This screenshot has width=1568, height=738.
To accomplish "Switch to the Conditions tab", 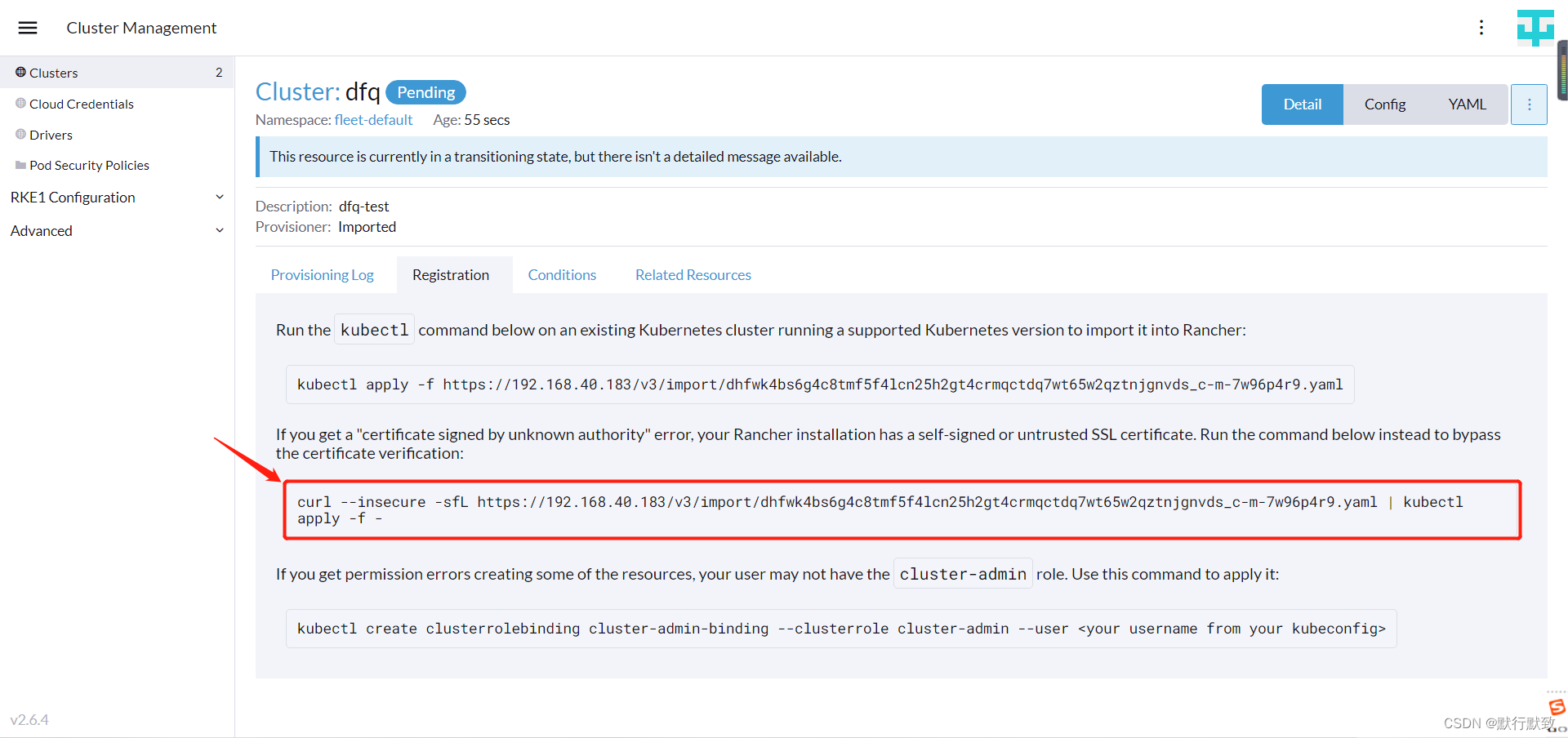I will (x=562, y=275).
